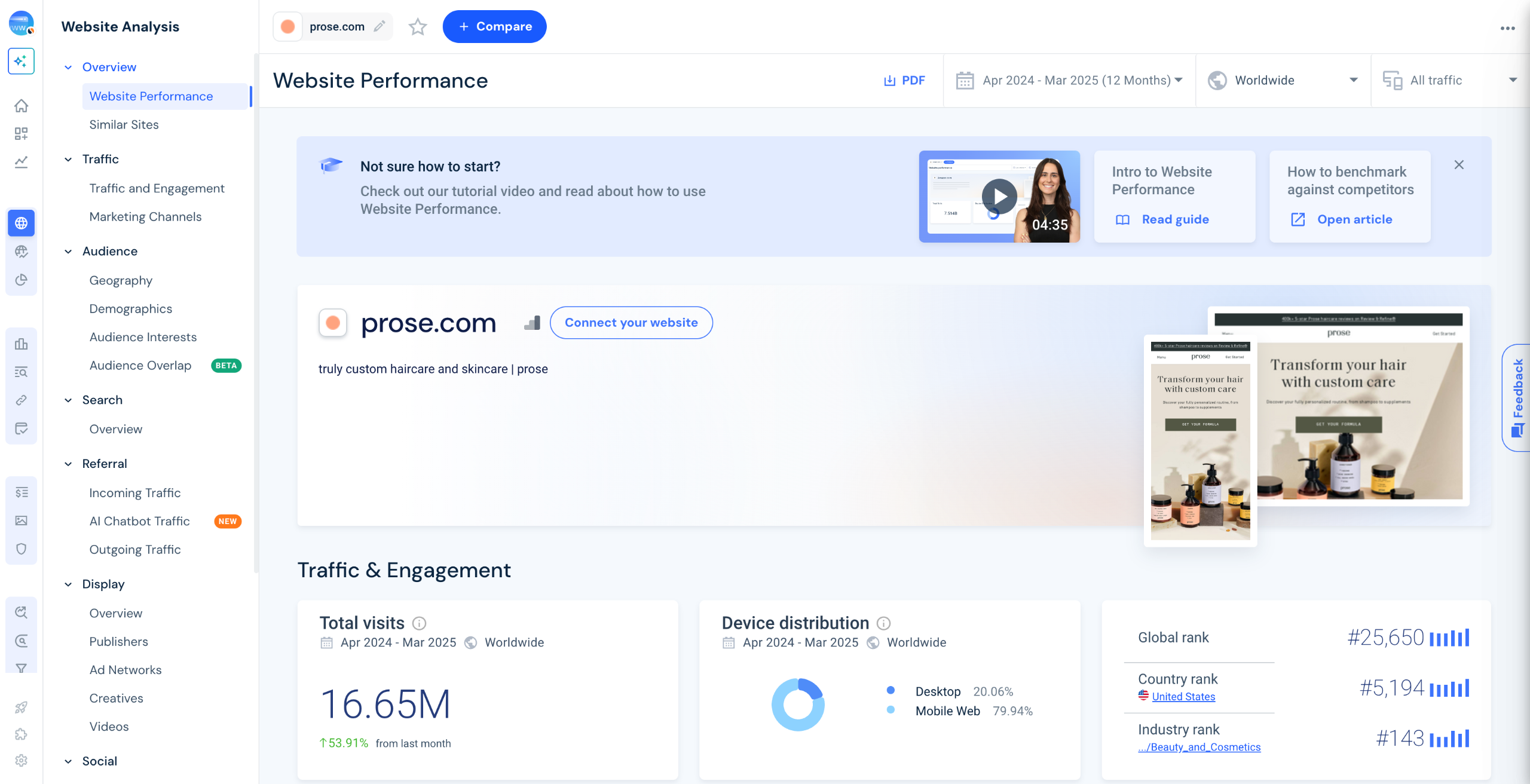Open the pie chart segment icon

coord(21,280)
